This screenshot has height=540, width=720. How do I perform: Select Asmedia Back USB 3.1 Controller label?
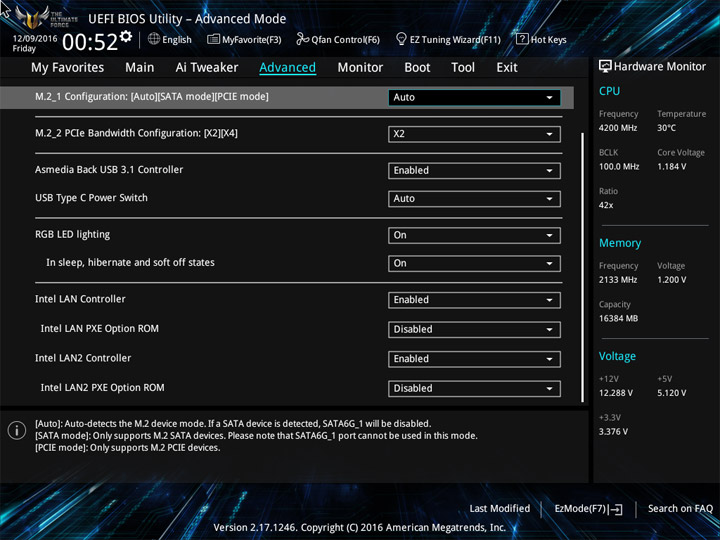109,170
